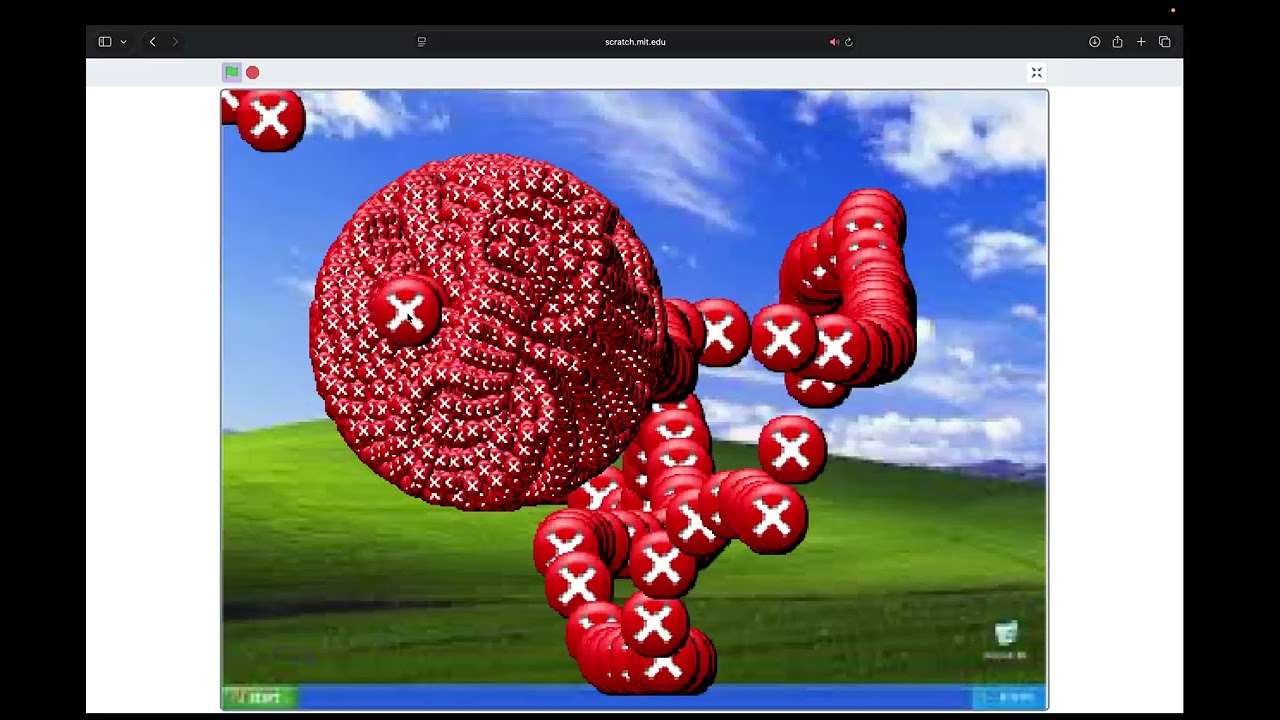Show Safari downloads
The height and width of the screenshot is (720, 1280).
coord(1095,42)
